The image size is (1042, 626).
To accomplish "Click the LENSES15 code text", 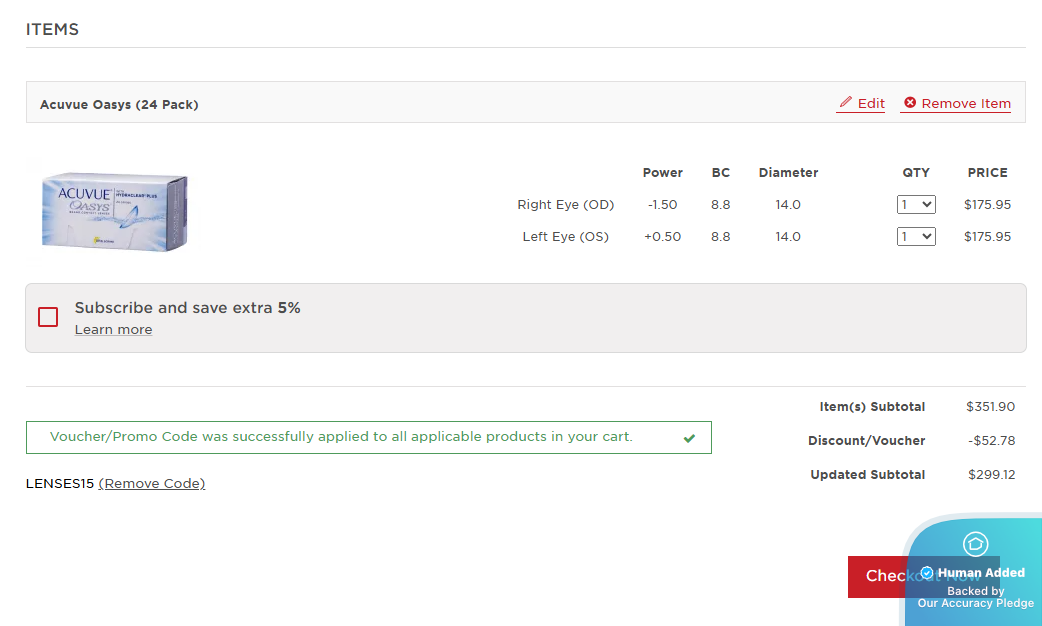I will [x=60, y=484].
